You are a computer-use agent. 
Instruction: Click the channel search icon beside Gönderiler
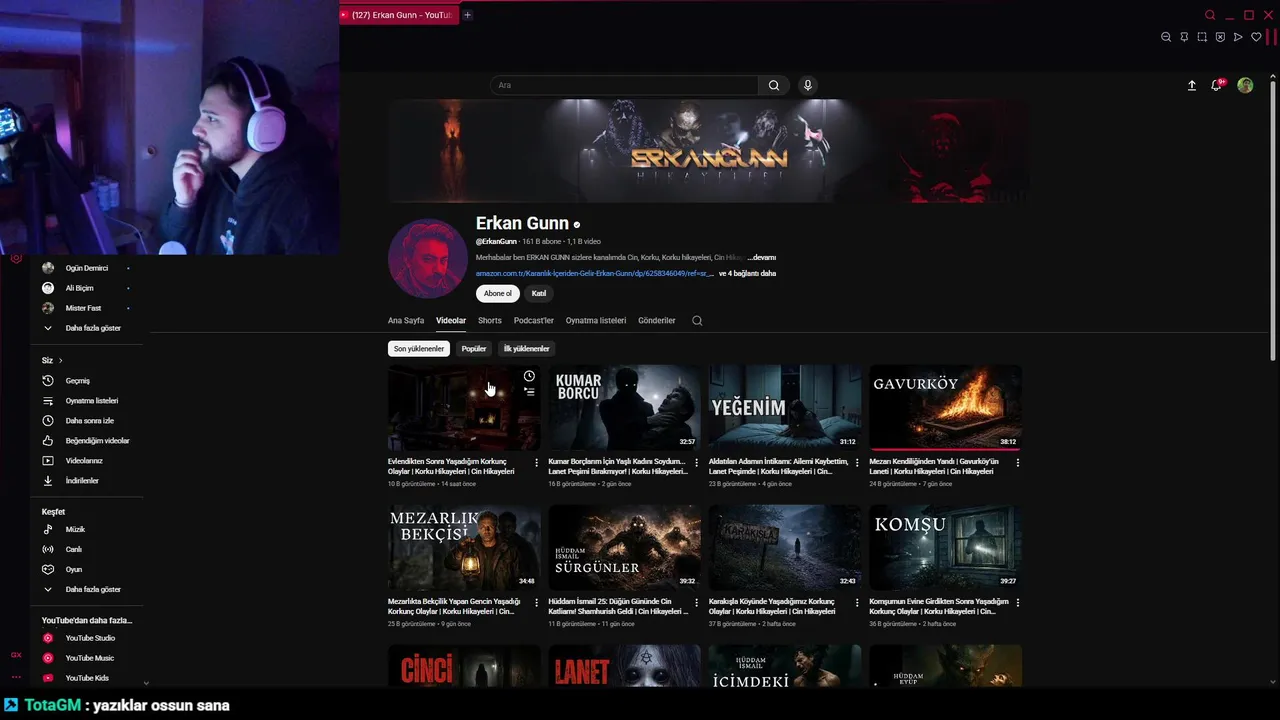pyautogui.click(x=697, y=321)
